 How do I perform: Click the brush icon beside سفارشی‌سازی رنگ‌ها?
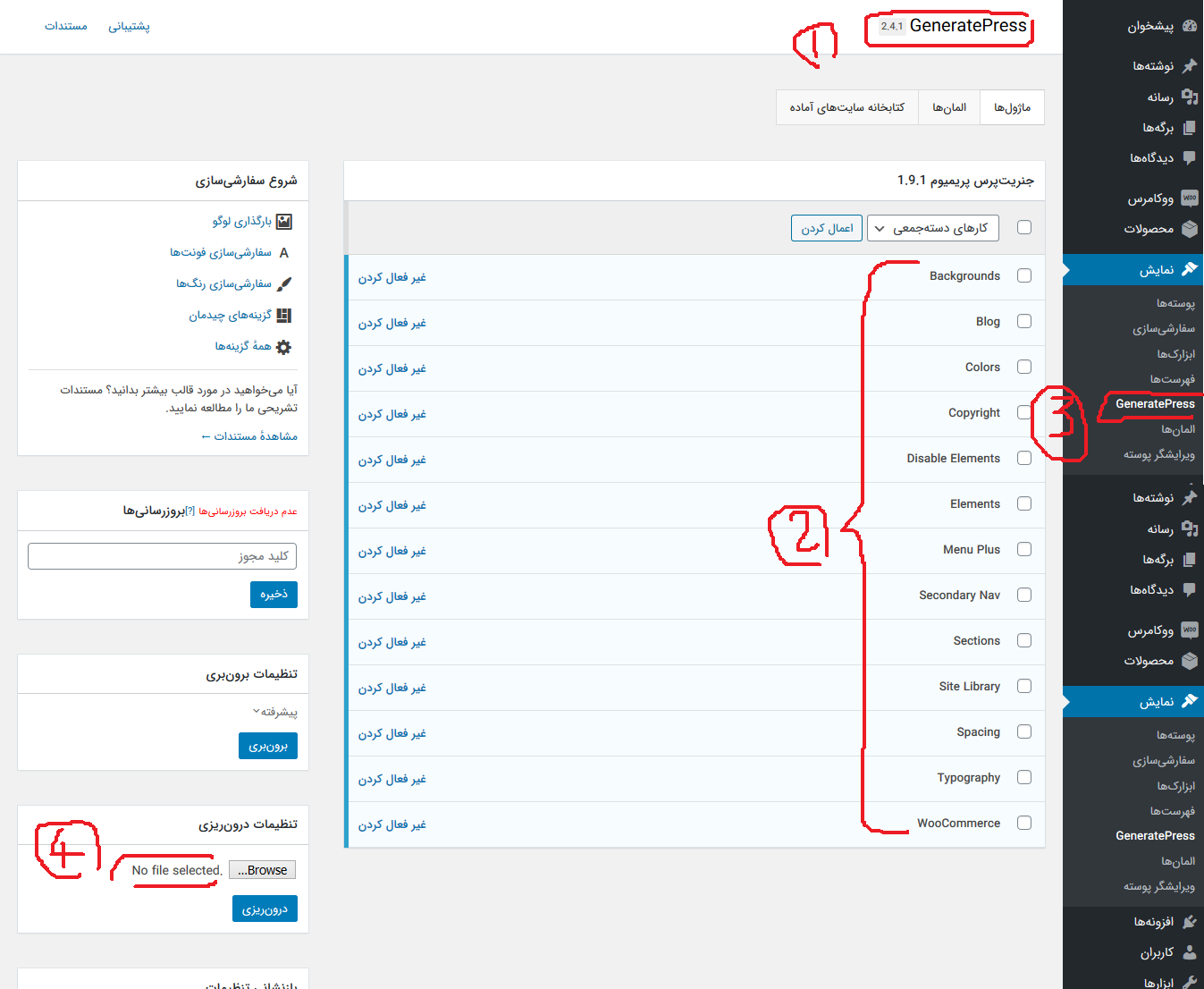[284, 284]
